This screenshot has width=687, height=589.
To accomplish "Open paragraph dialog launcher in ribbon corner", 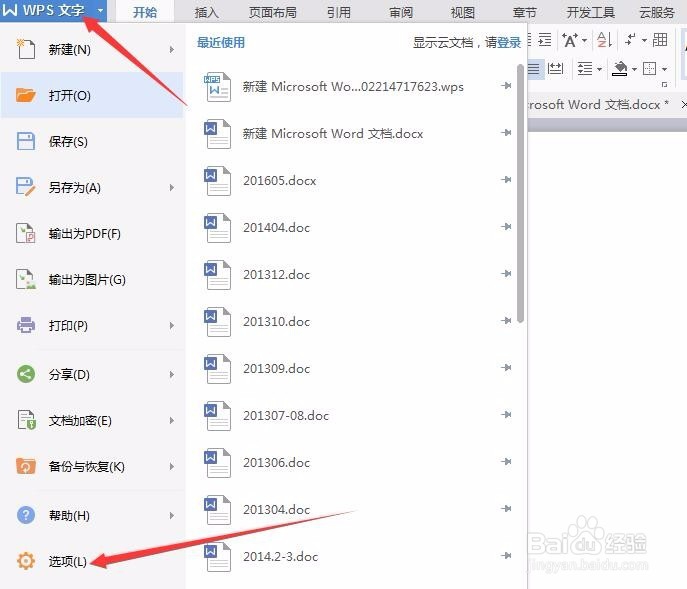I will (665, 85).
